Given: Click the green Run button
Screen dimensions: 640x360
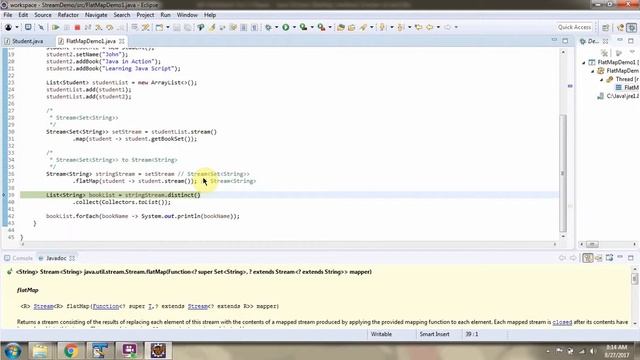Looking at the screenshot, I should pos(286,27).
